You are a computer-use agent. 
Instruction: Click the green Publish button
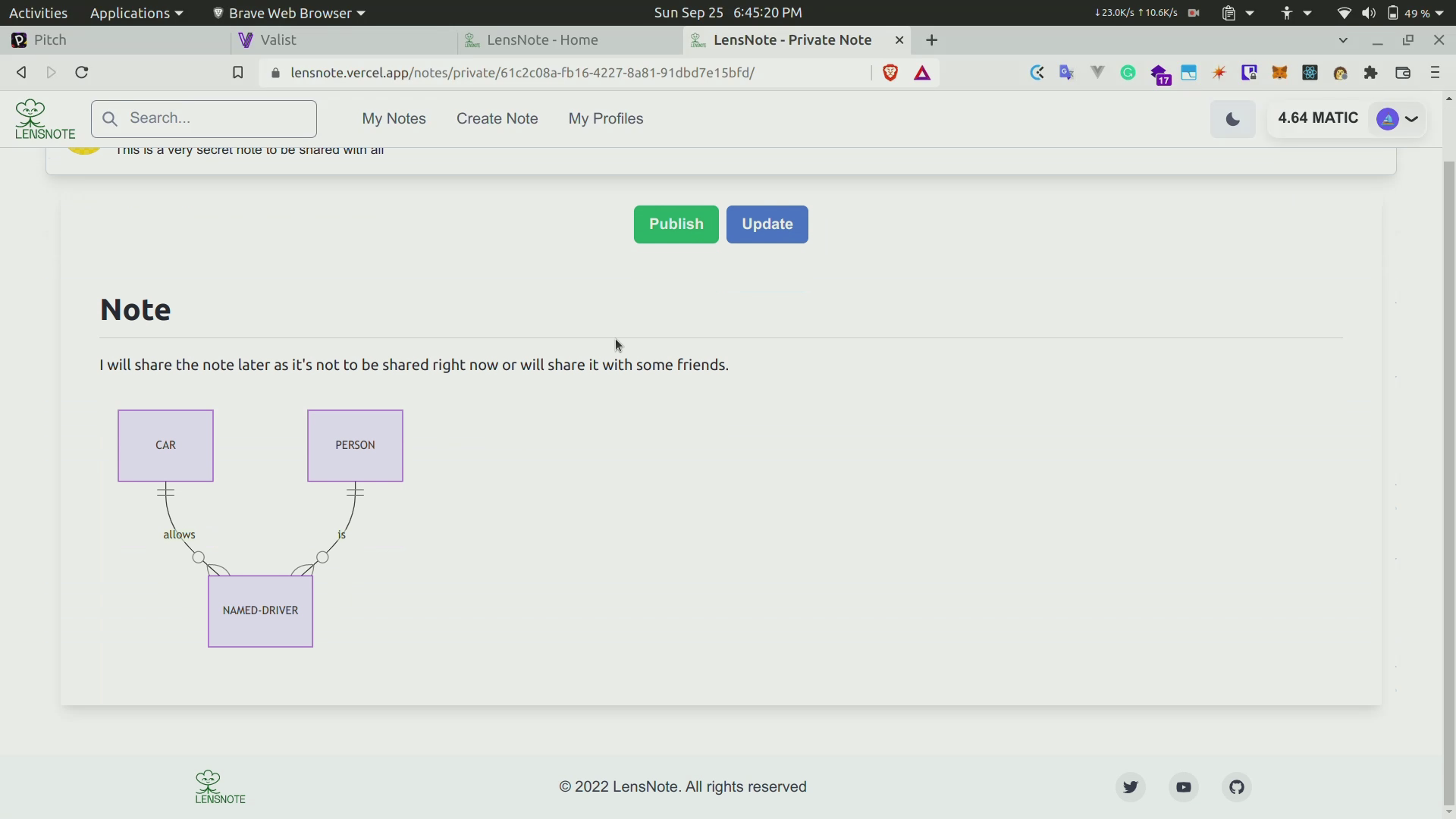coord(676,224)
